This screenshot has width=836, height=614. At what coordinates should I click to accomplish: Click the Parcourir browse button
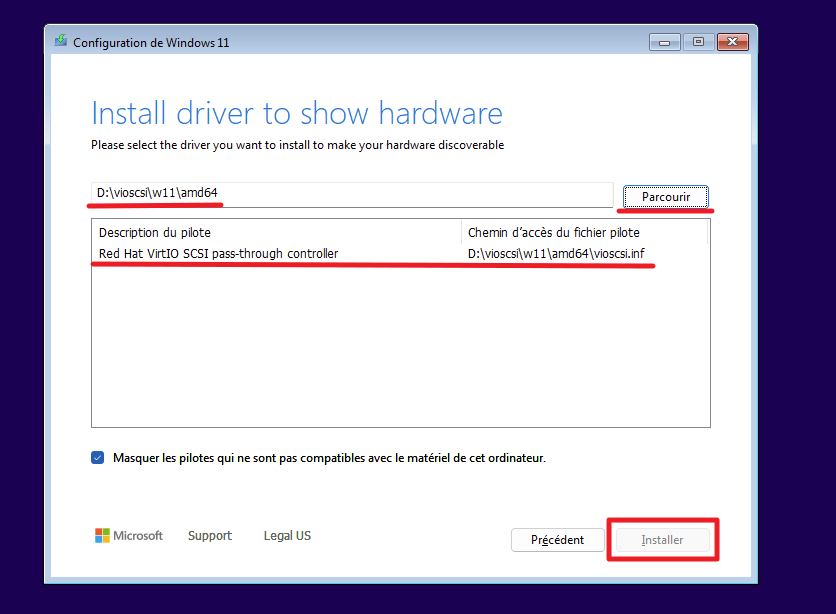[x=665, y=197]
